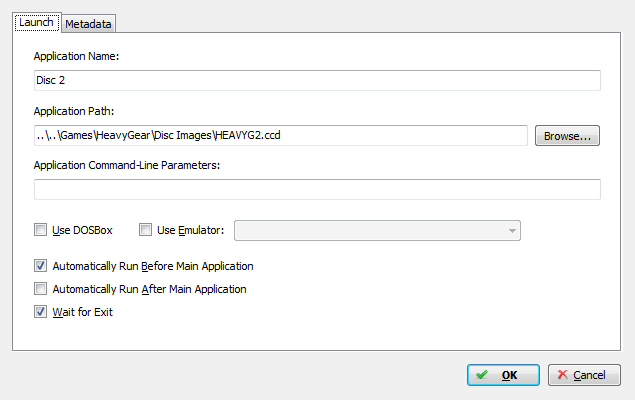This screenshot has width=635, height=400.
Task: Focus the Application Name field with Disc 2
Action: [x=317, y=80]
